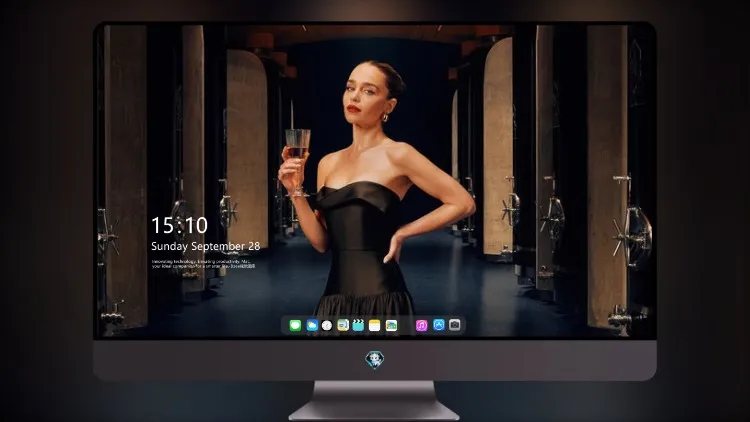Launch the clapperboard video app in the dock
Viewport: 750px width, 422px height.
tap(358, 325)
